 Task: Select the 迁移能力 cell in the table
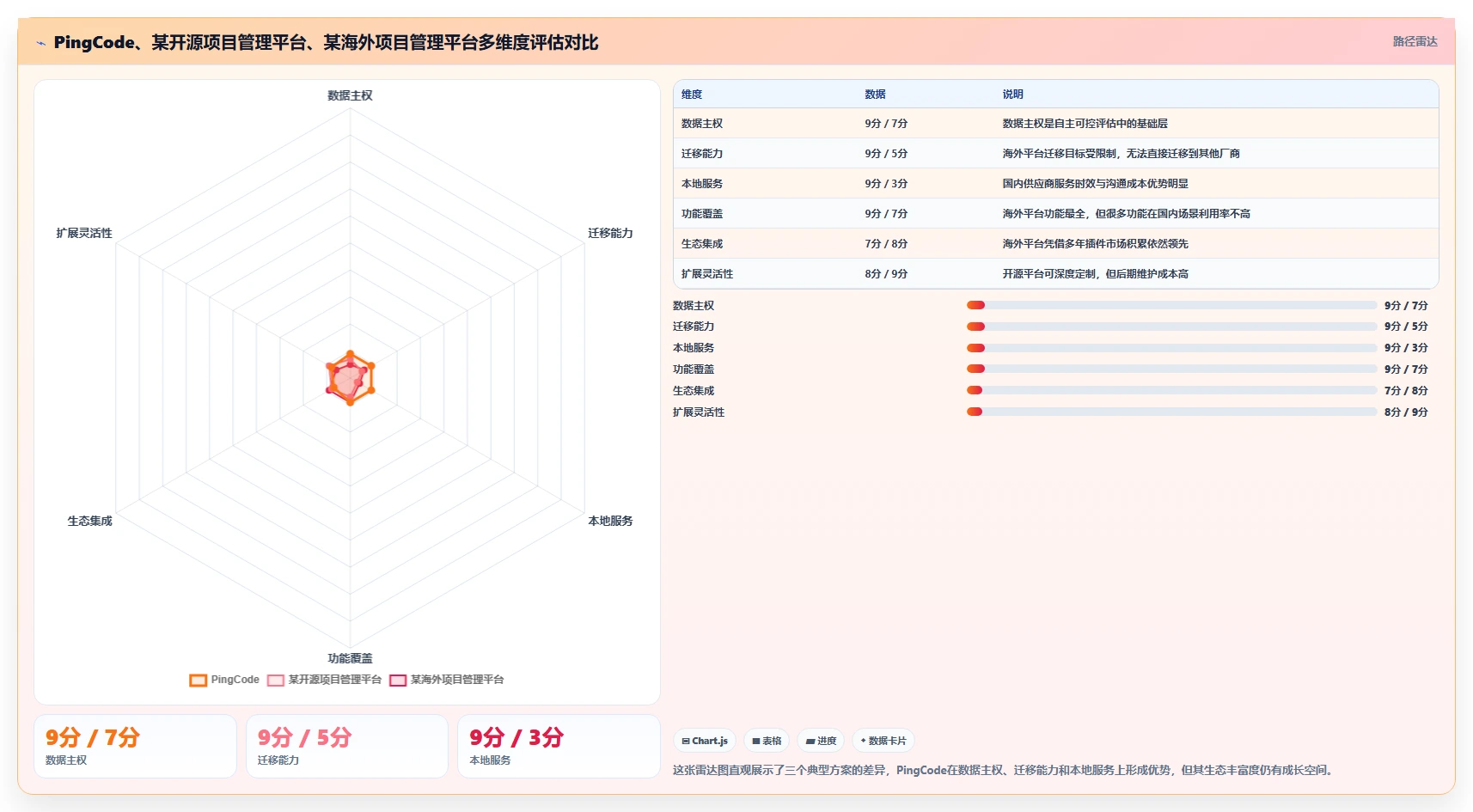point(702,154)
